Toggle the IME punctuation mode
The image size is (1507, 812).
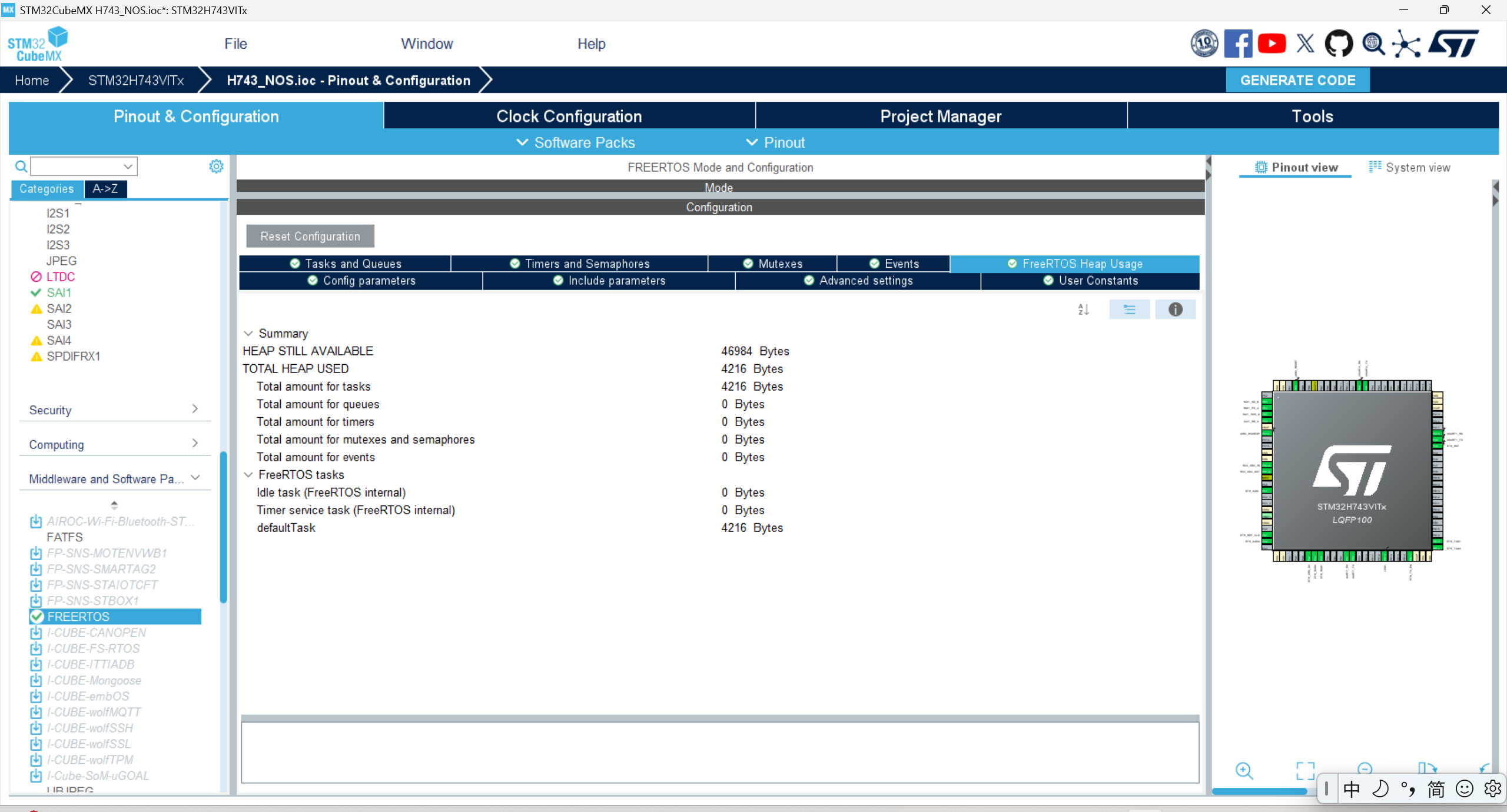click(x=1408, y=789)
